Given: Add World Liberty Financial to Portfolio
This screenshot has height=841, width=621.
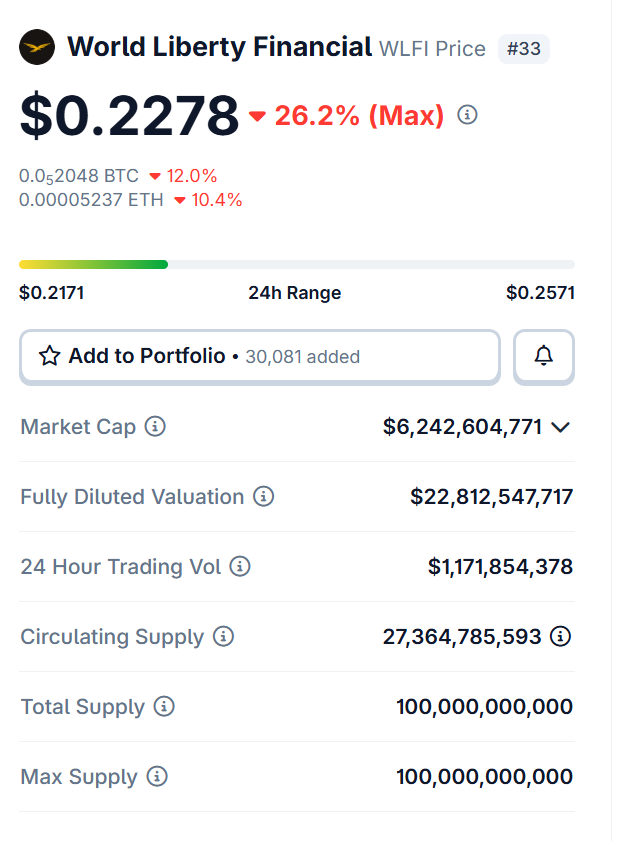Looking at the screenshot, I should (260, 357).
